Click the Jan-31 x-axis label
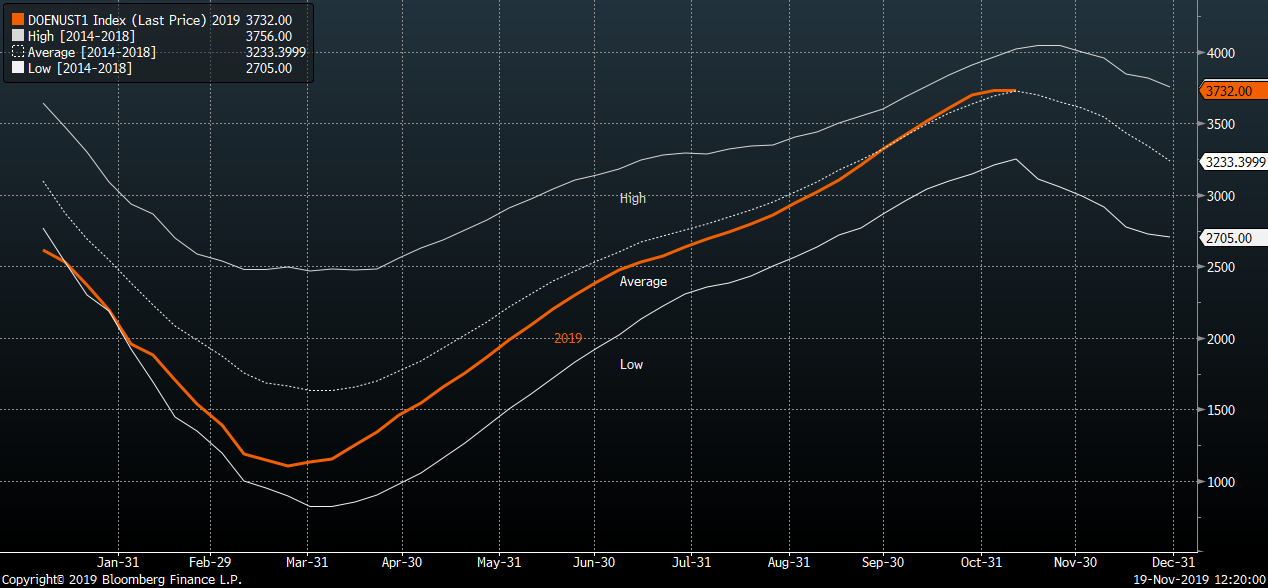This screenshot has height=588, width=1268. [117, 563]
